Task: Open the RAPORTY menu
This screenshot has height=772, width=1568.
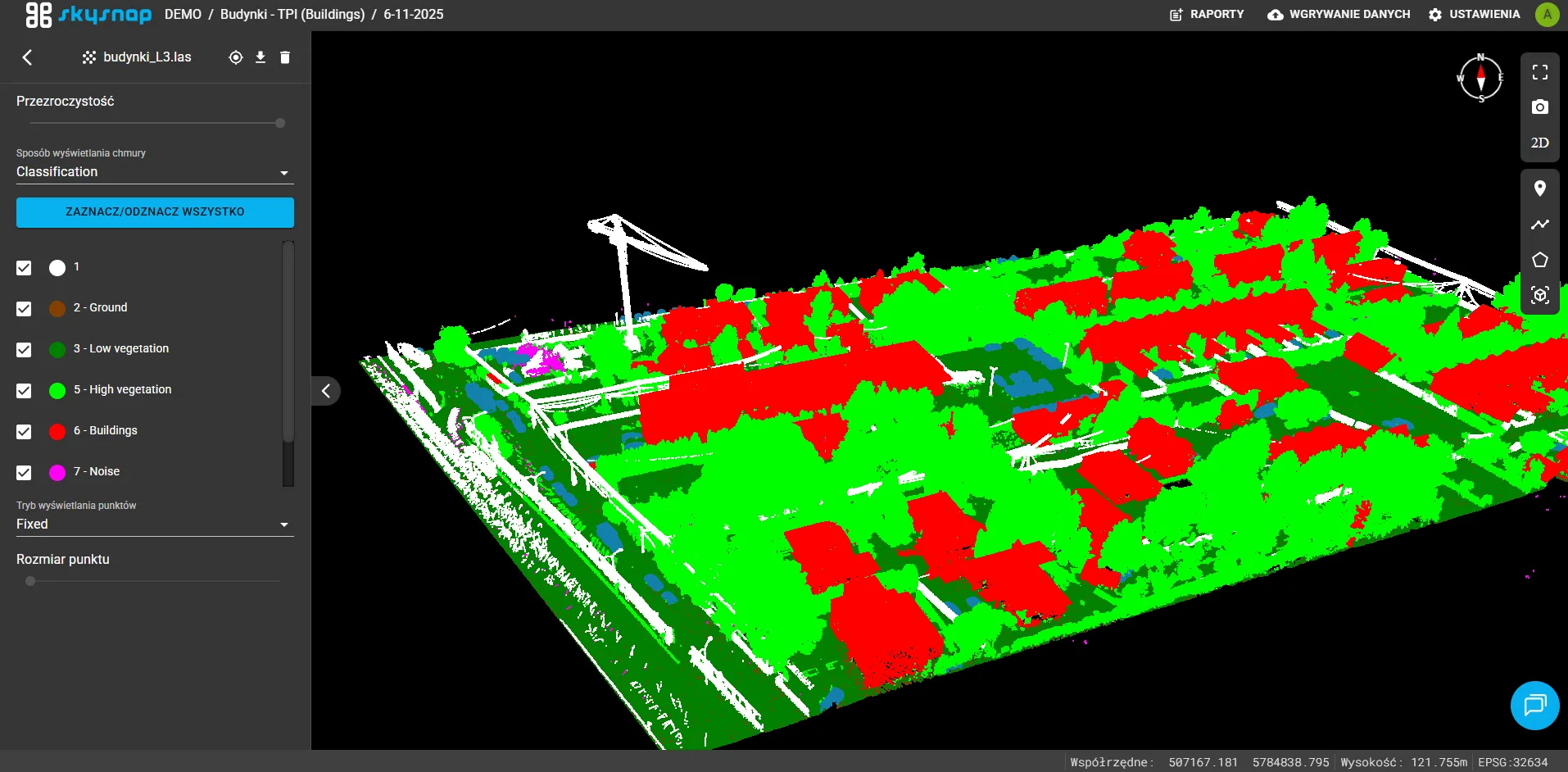Action: [1207, 15]
